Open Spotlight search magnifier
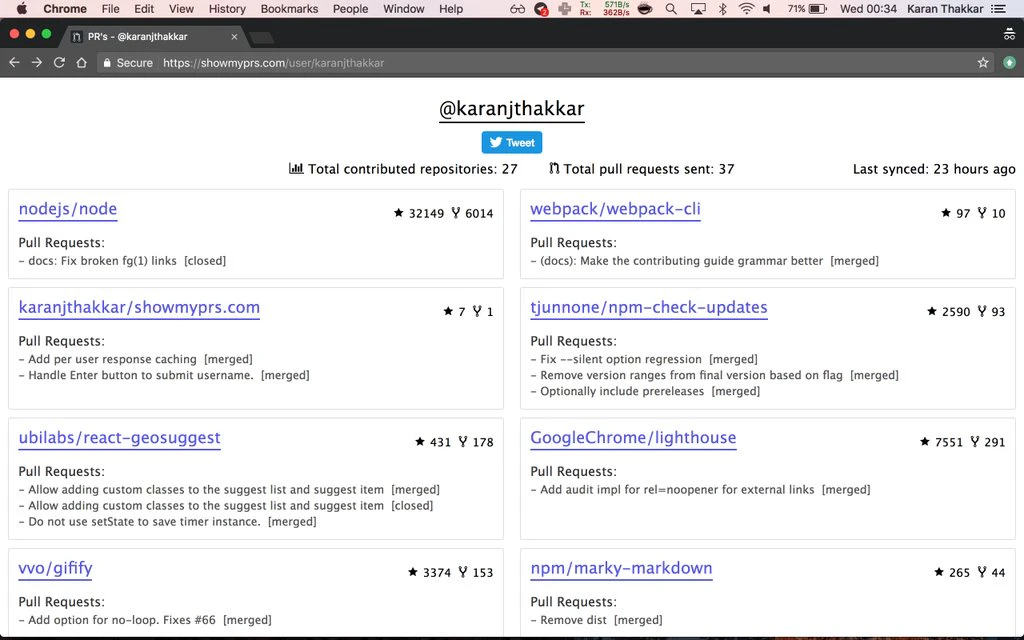 tap(671, 9)
